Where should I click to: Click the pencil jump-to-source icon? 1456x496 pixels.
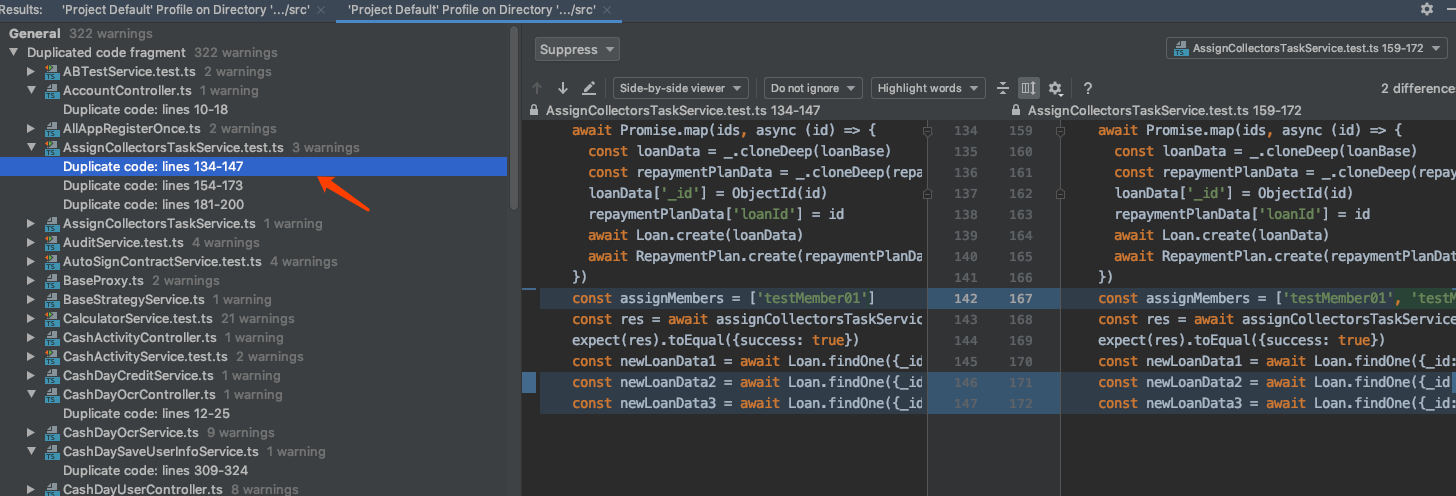[x=589, y=88]
